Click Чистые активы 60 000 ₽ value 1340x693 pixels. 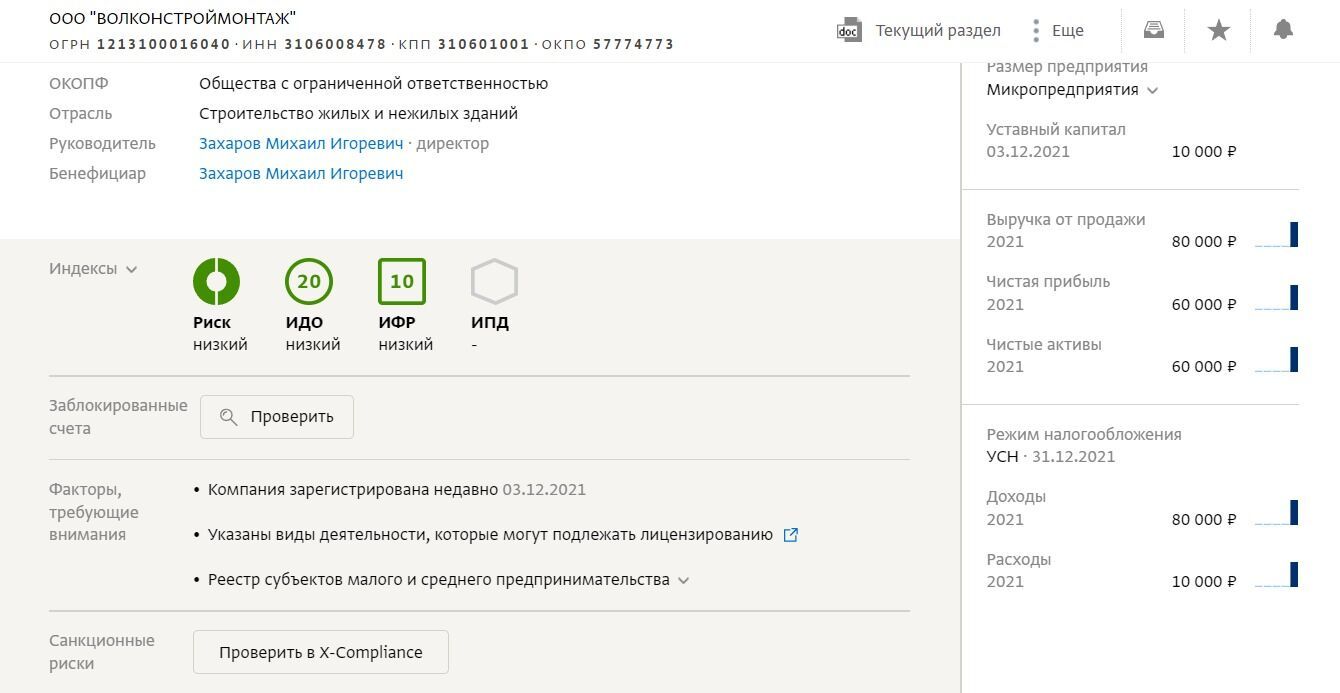[1204, 367]
